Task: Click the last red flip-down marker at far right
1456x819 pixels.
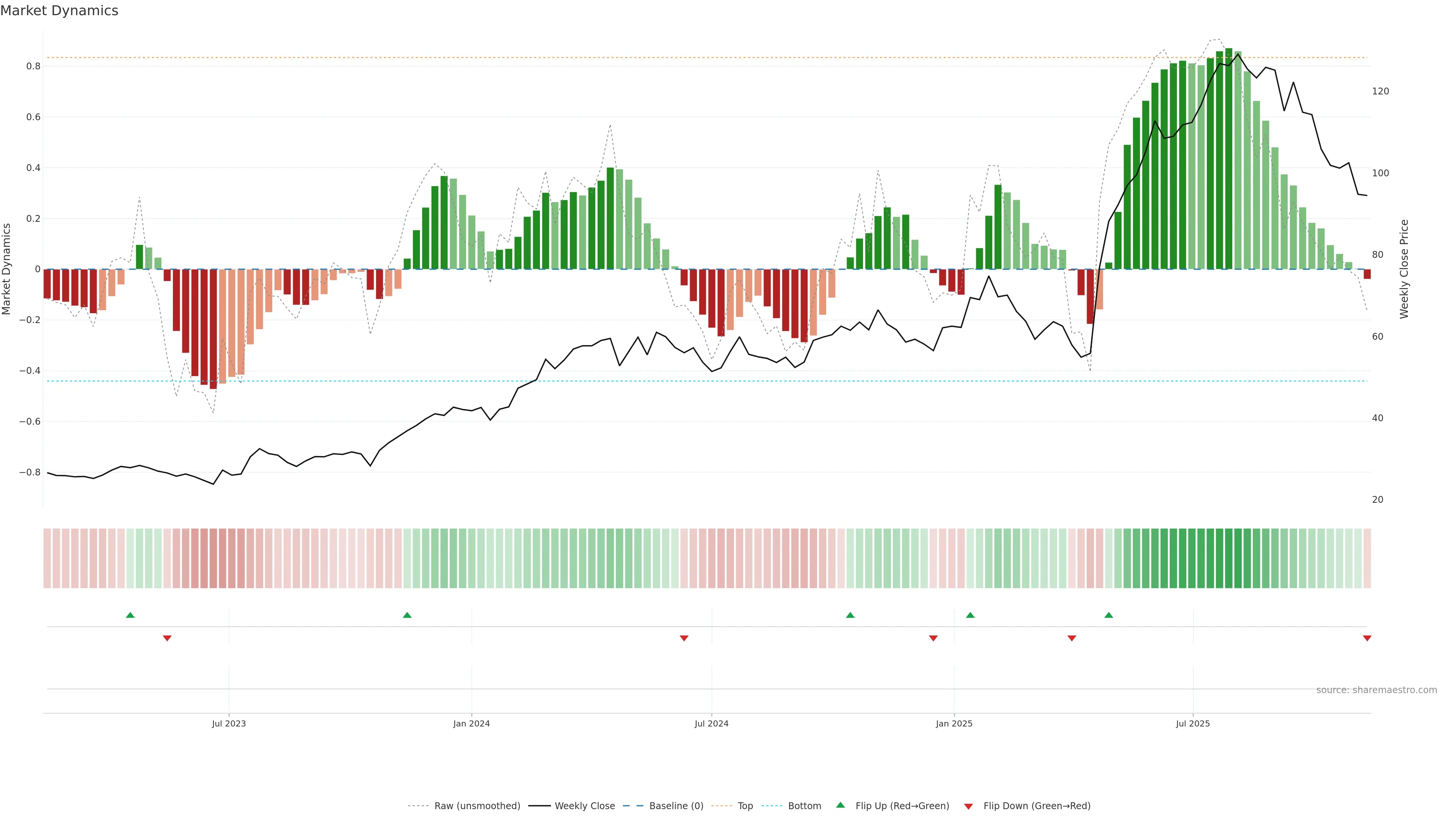Action: 1367,638
